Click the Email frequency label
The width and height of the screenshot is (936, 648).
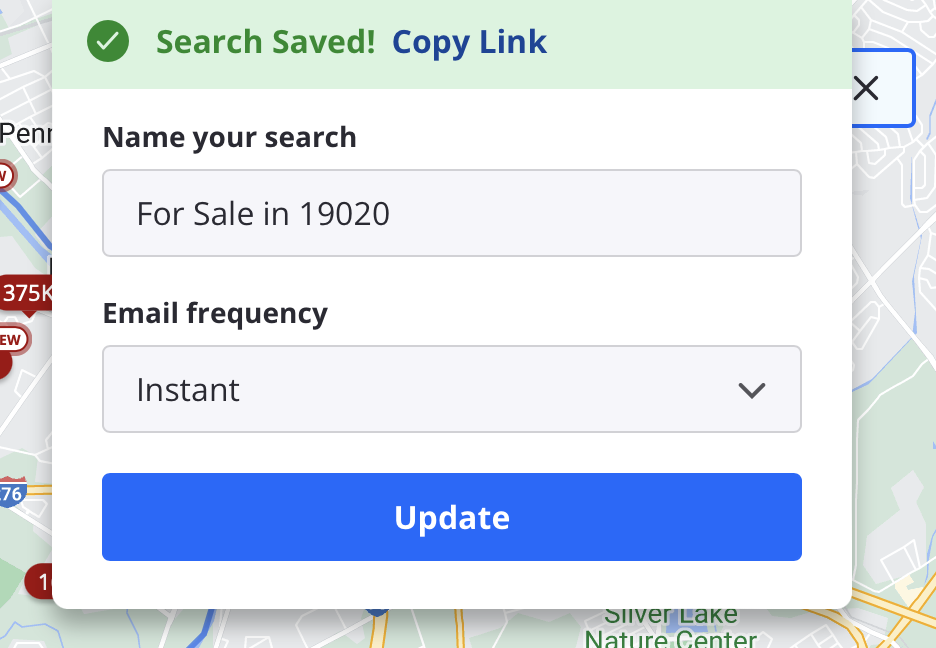coord(215,313)
